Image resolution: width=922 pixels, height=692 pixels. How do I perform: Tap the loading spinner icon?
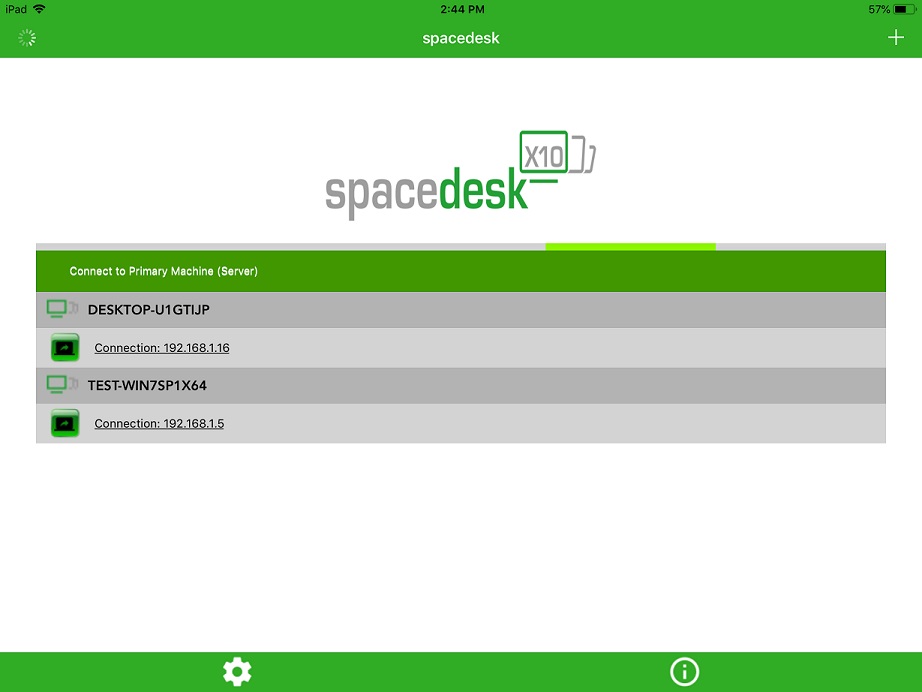(27, 38)
